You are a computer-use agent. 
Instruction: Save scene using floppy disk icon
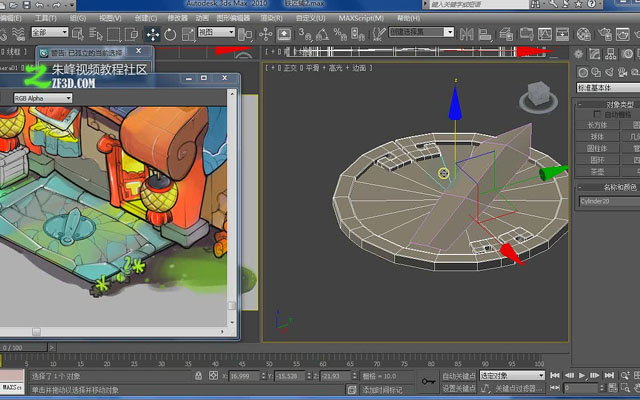[27, 5]
